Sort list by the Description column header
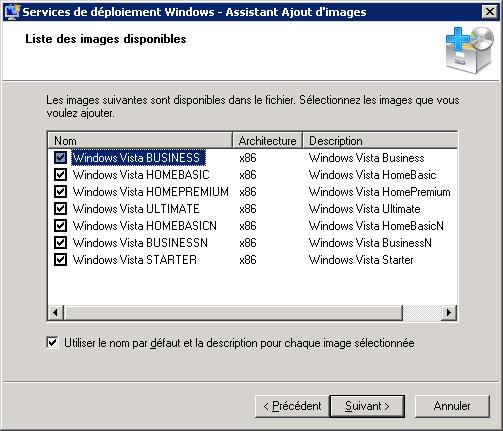 [380, 140]
